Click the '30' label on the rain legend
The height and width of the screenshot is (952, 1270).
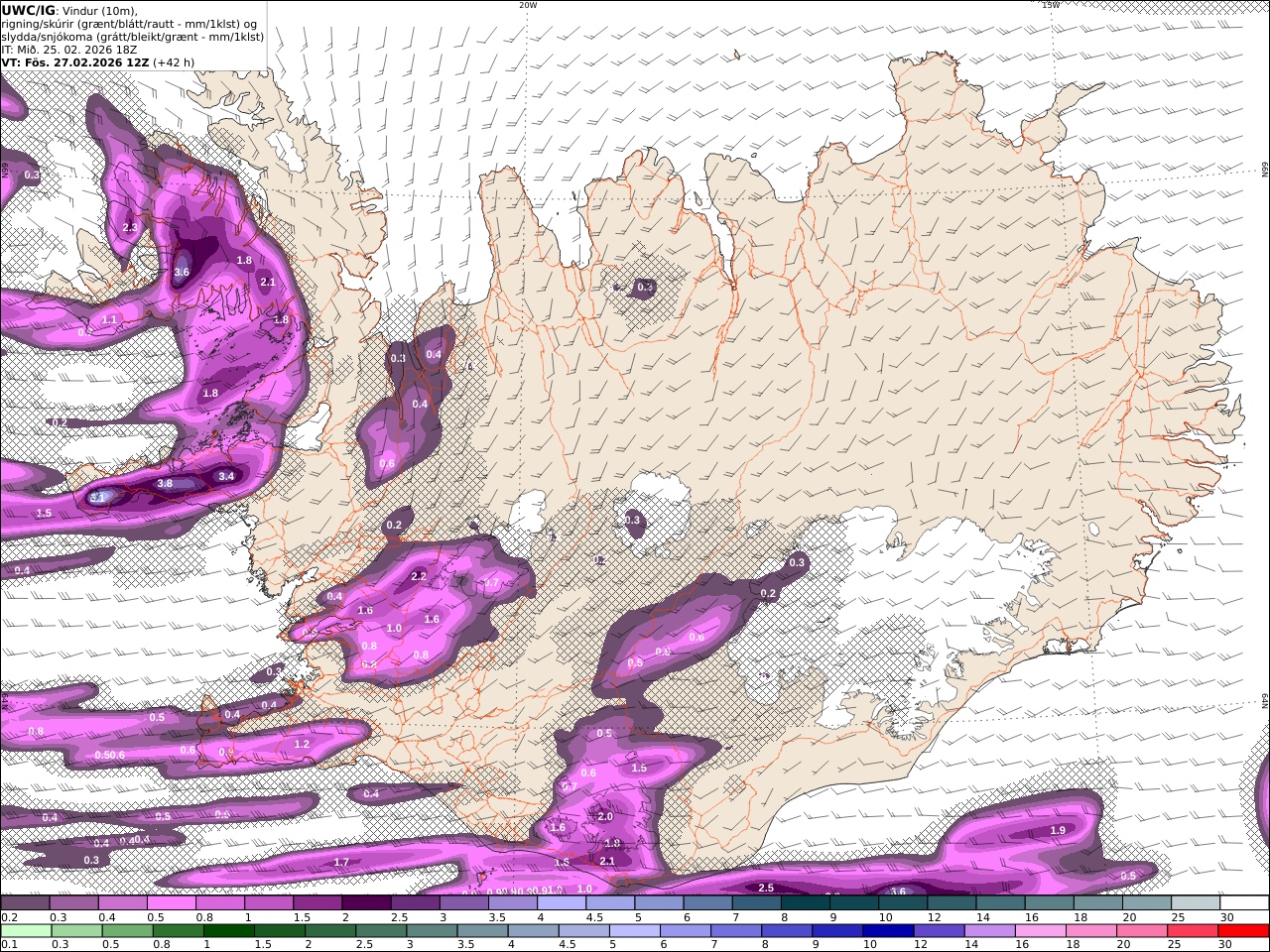point(1226,945)
